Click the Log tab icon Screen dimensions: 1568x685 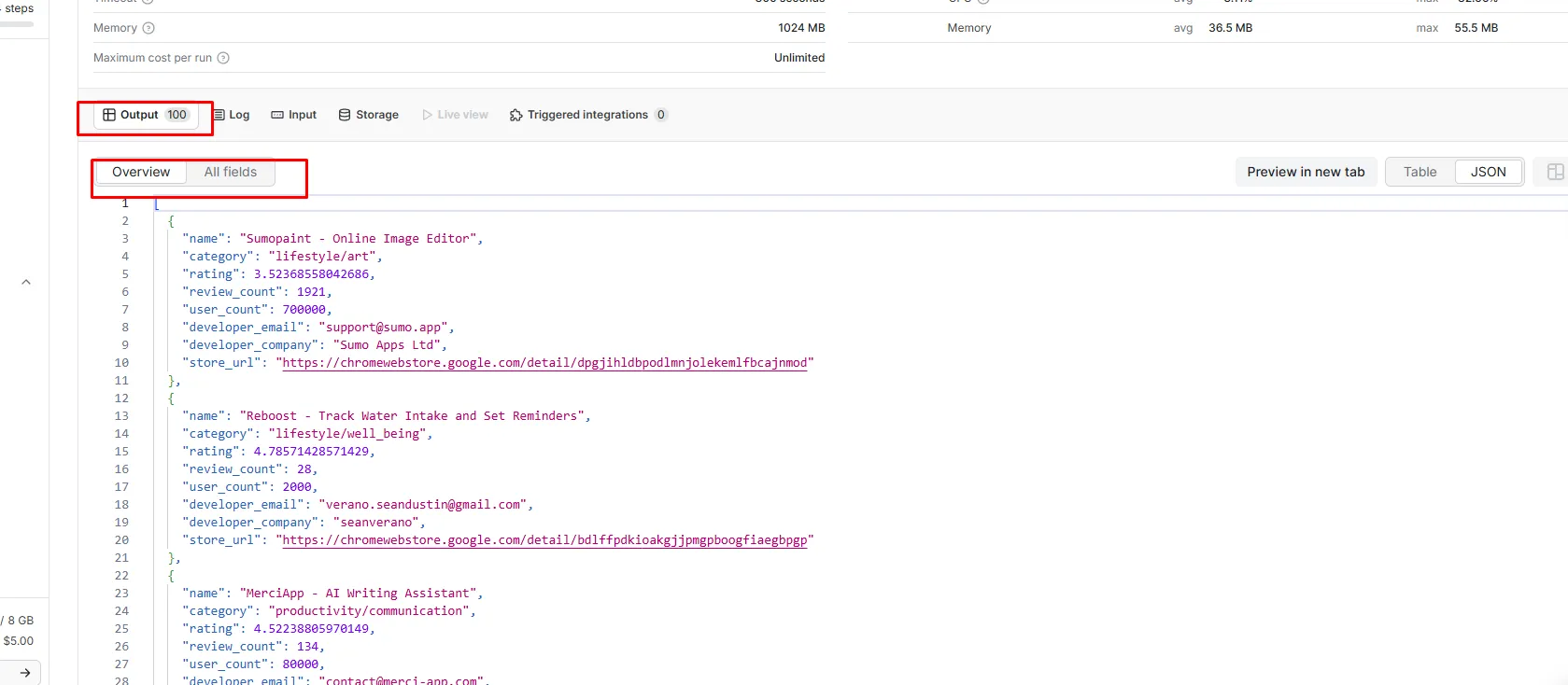click(x=219, y=115)
